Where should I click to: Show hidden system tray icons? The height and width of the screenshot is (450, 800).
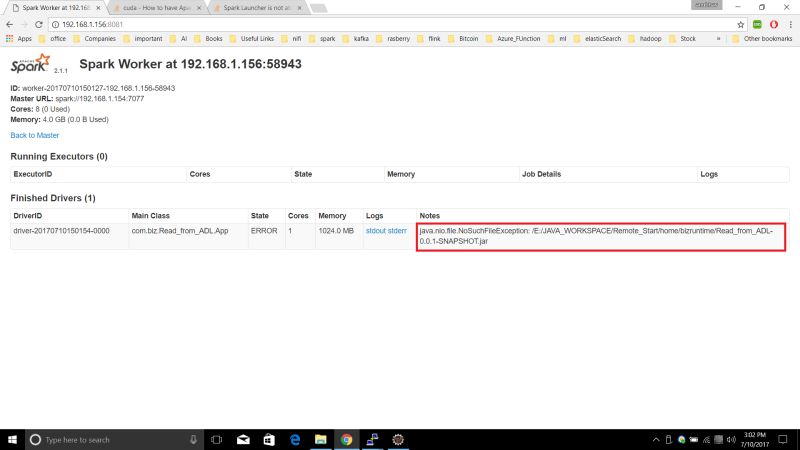coord(656,440)
